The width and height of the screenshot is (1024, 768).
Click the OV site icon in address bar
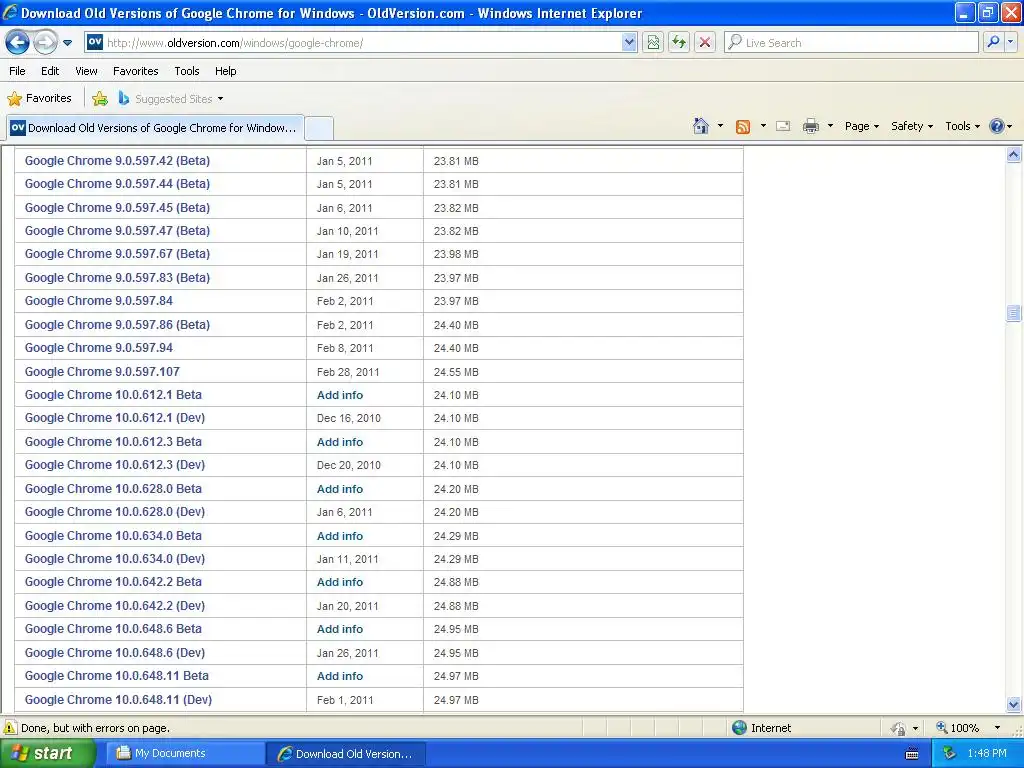tap(95, 42)
